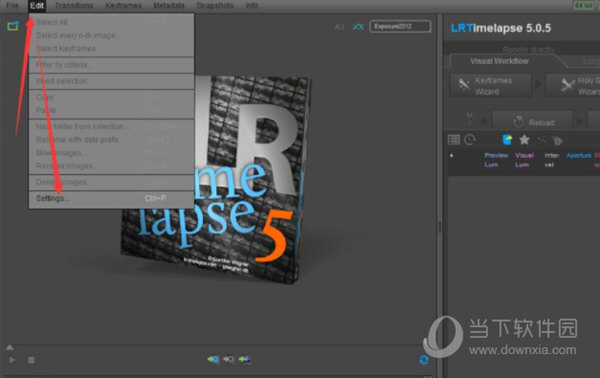600x378 pixels.
Task: Choose Delete images entry
Action: click(x=111, y=182)
